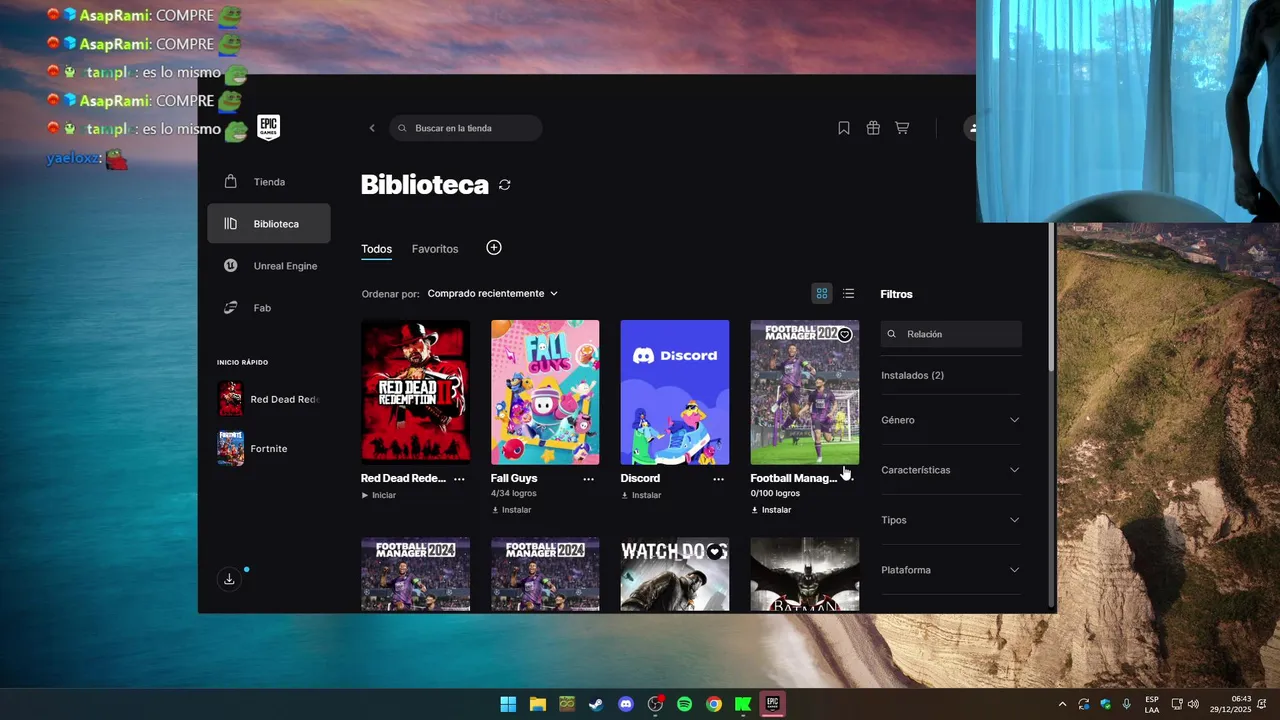Click the Buscar en la tienda search box
Screen dimensions: 1280x720
(466, 128)
